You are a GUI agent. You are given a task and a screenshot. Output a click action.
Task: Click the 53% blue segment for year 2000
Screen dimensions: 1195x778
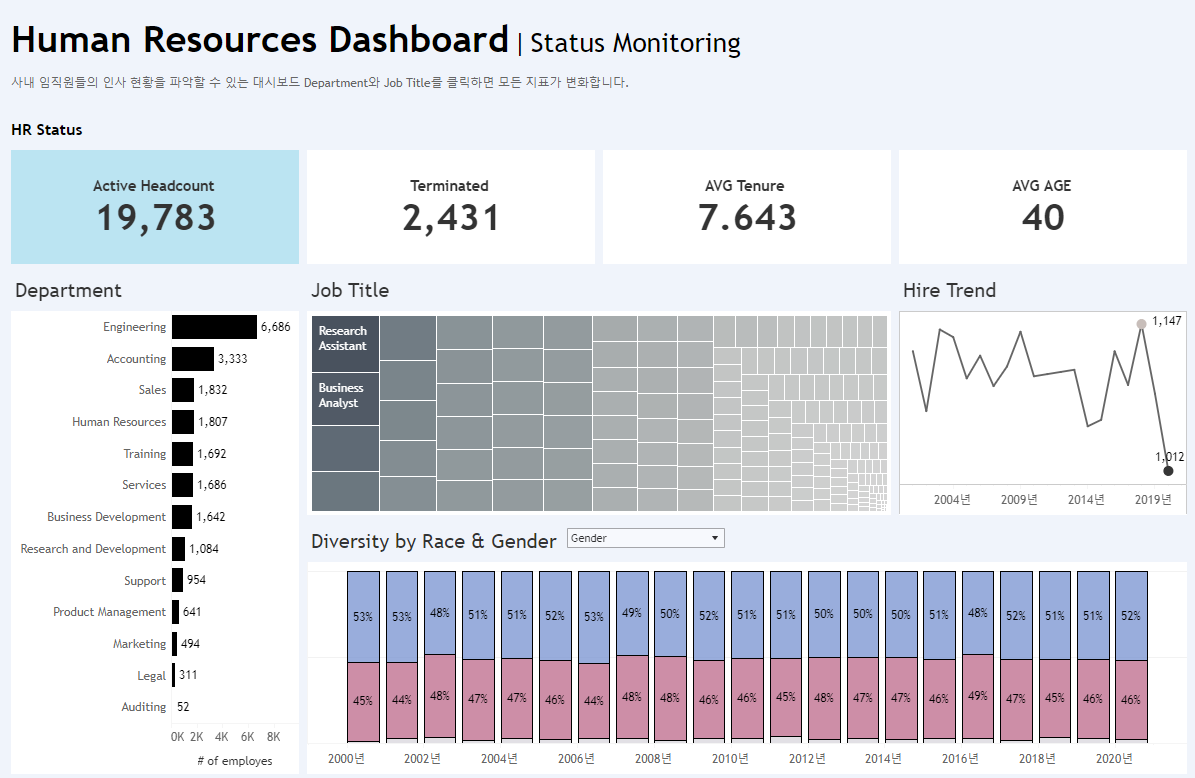[x=361, y=615]
